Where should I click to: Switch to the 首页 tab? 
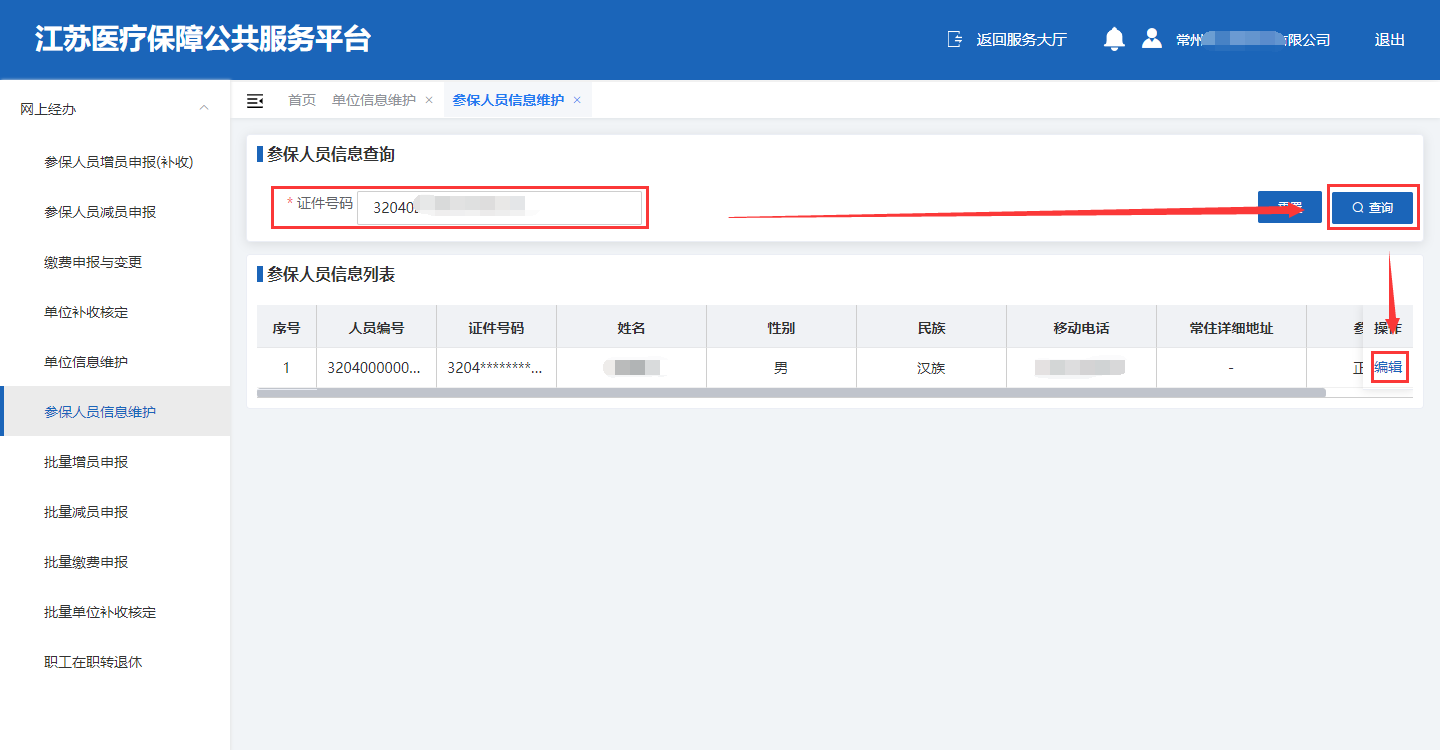point(302,100)
